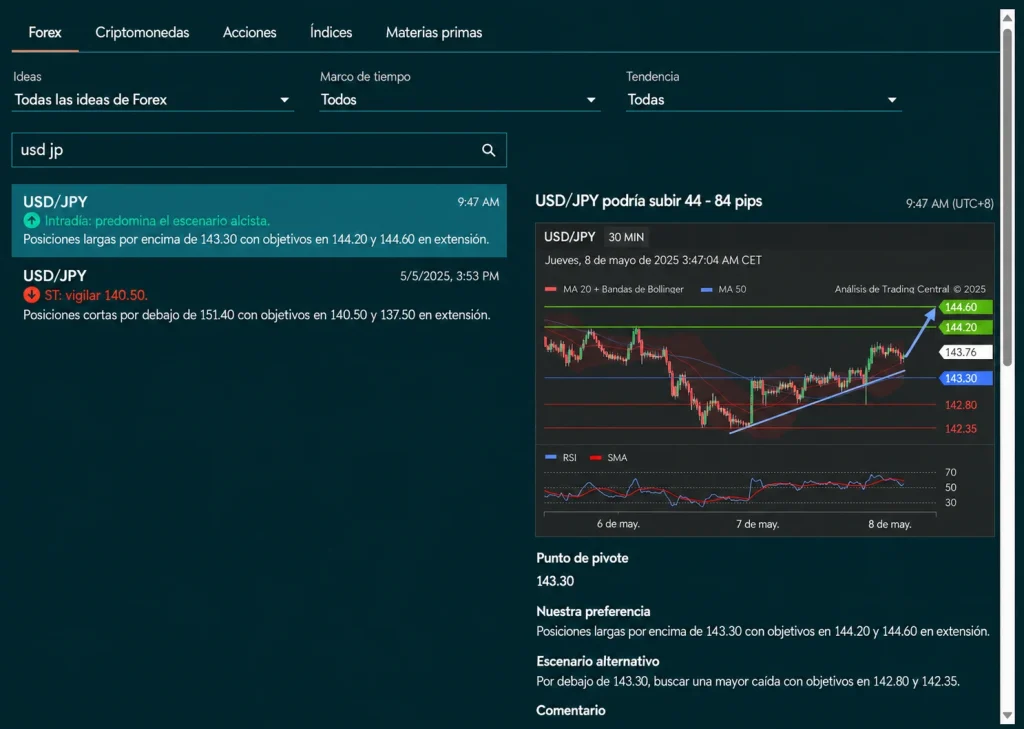The image size is (1024, 729).
Task: Switch to the Acciones tab
Action: coord(249,33)
